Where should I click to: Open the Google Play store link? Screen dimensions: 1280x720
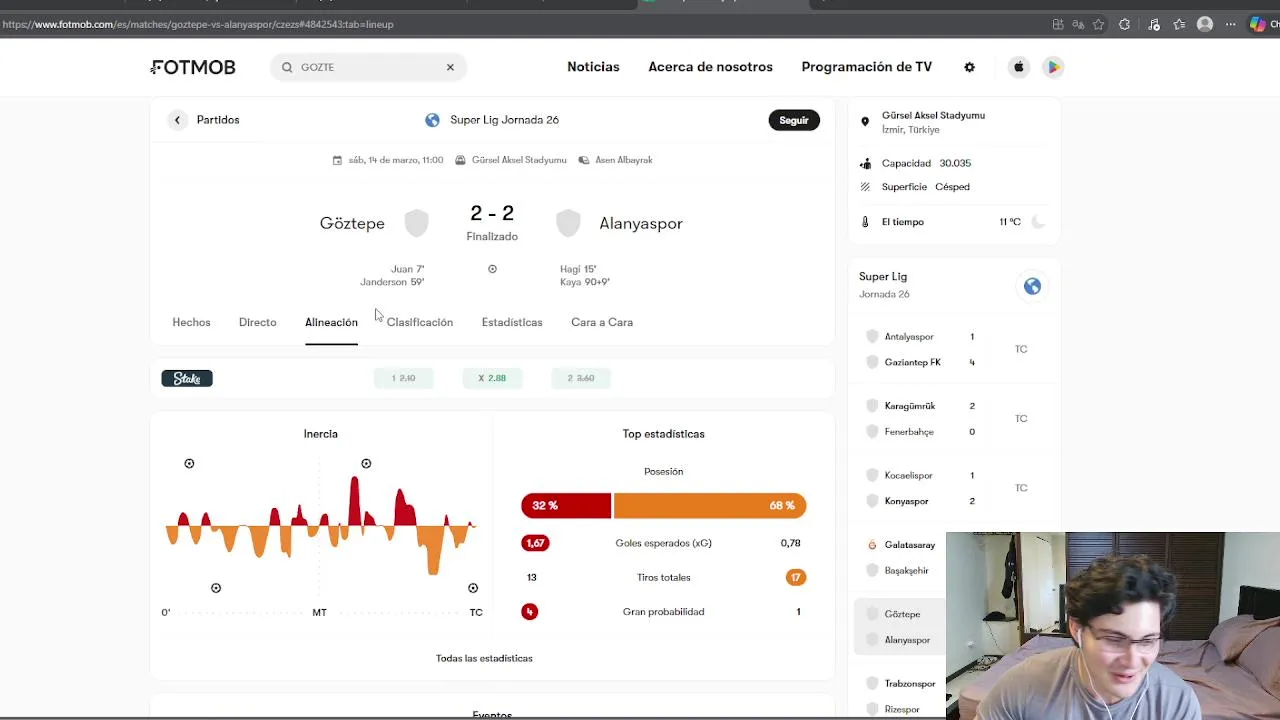tap(1053, 67)
